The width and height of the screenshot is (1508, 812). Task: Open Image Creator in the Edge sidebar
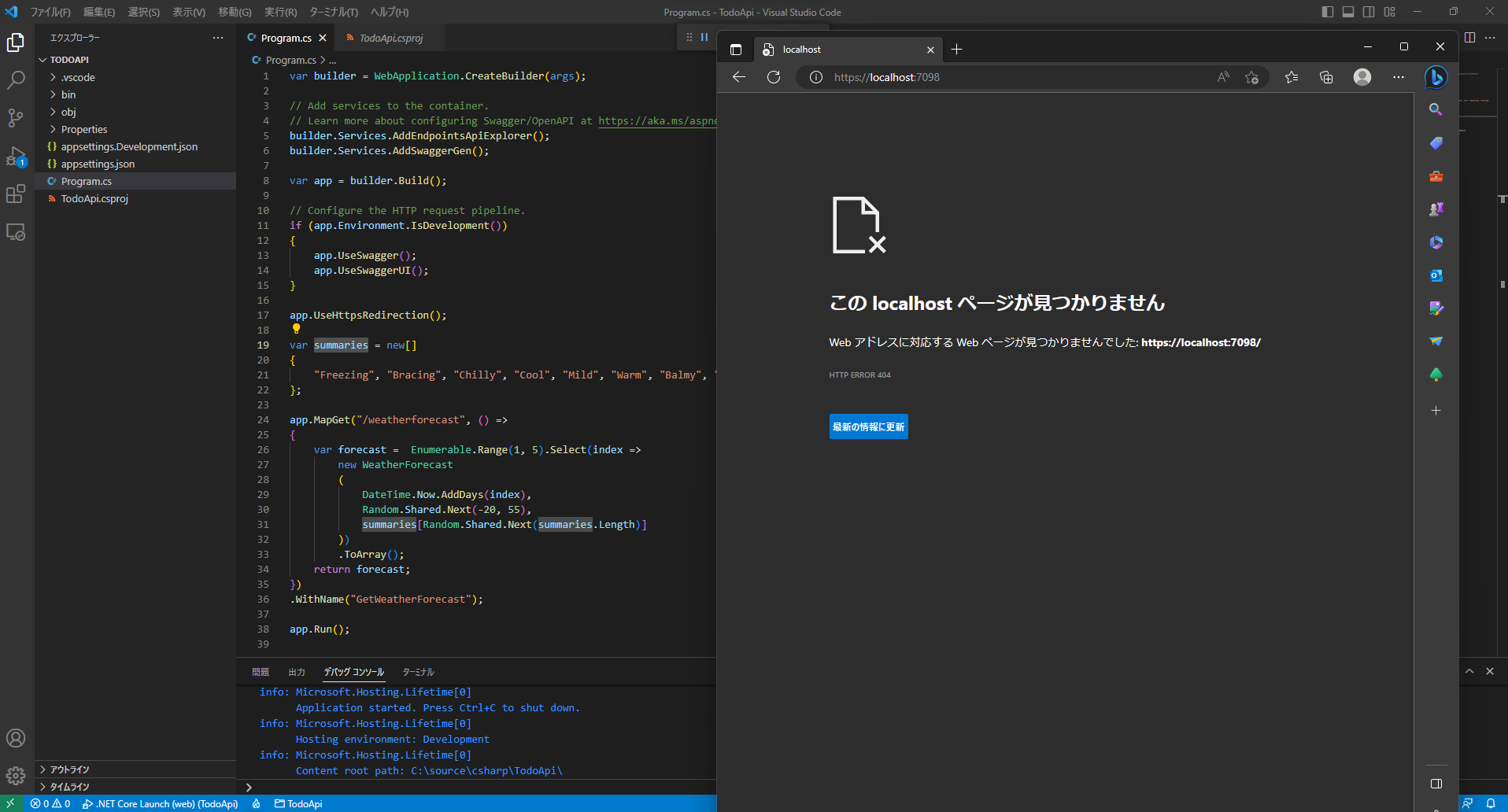point(1436,308)
